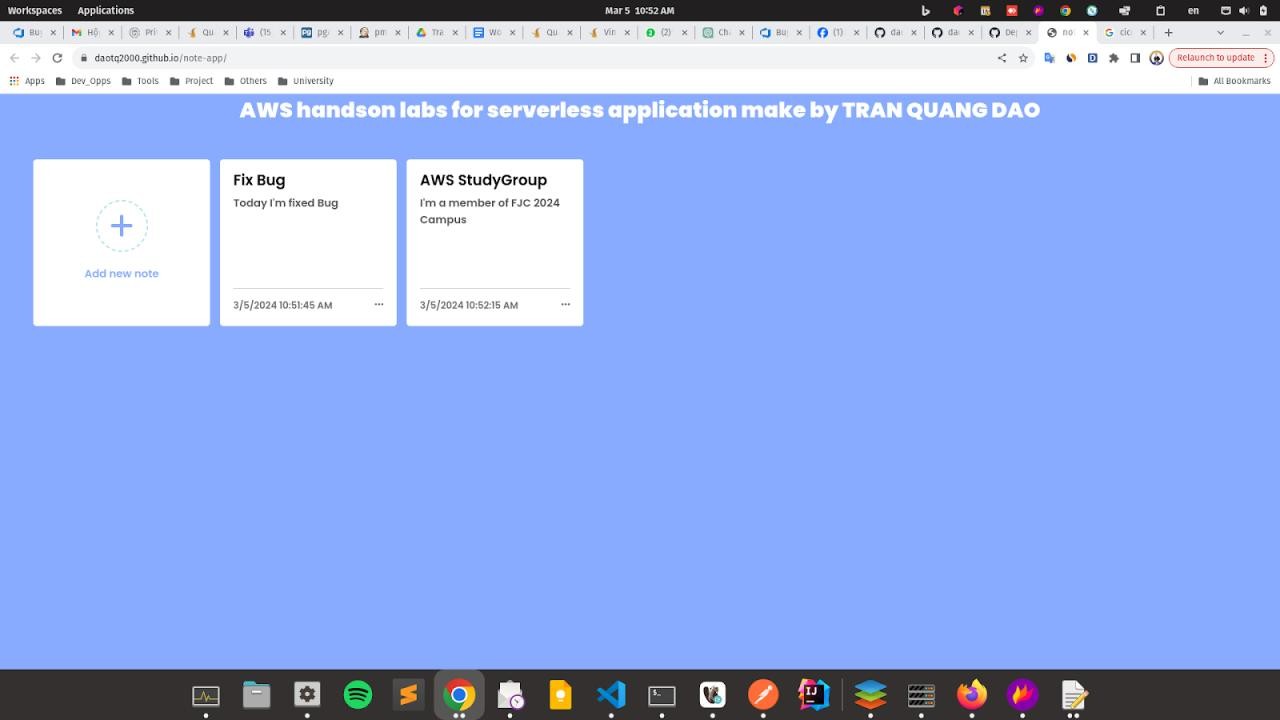Open System Monitor from the dock
The height and width of the screenshot is (720, 1280).
point(206,694)
